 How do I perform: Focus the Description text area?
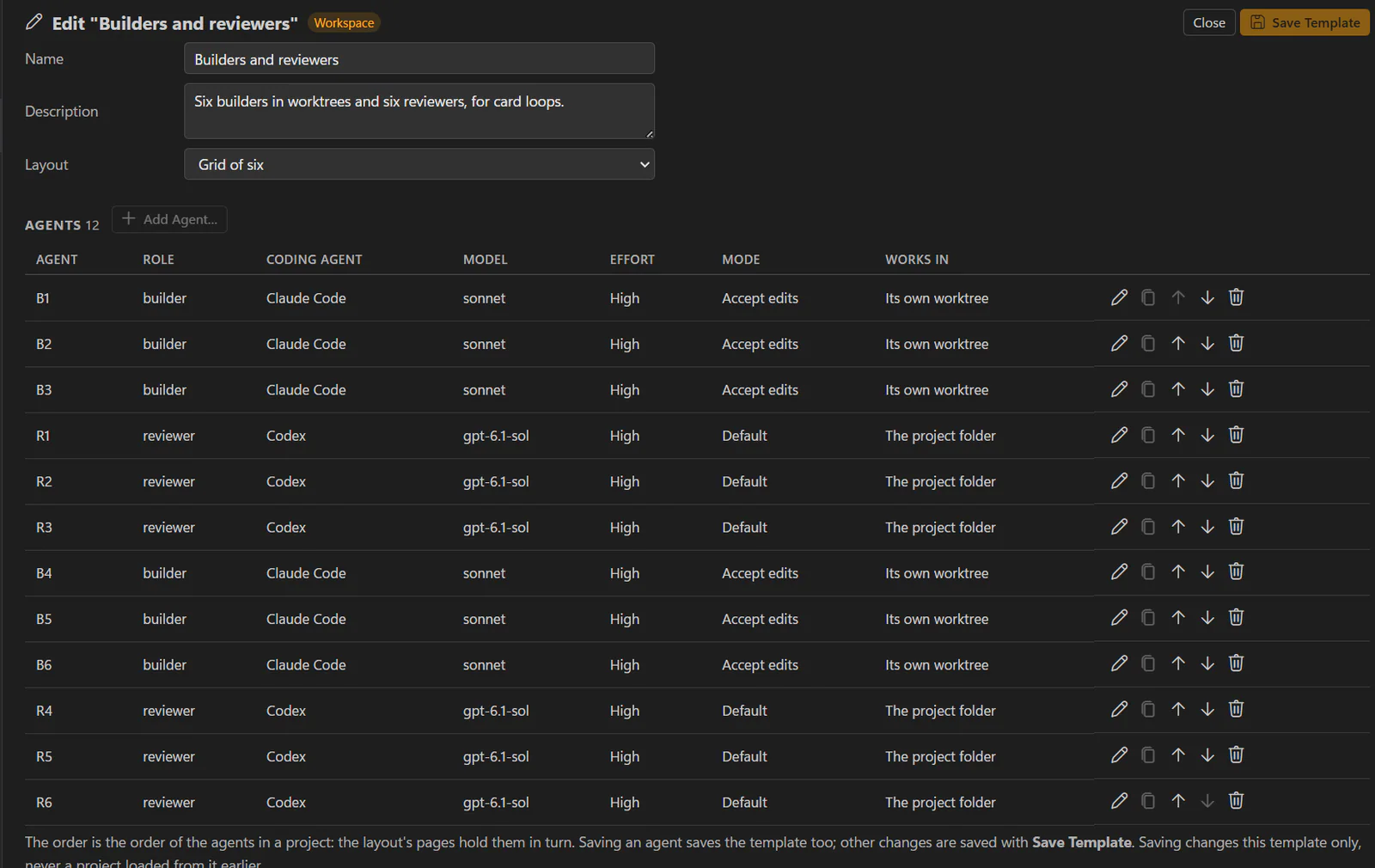click(x=419, y=111)
